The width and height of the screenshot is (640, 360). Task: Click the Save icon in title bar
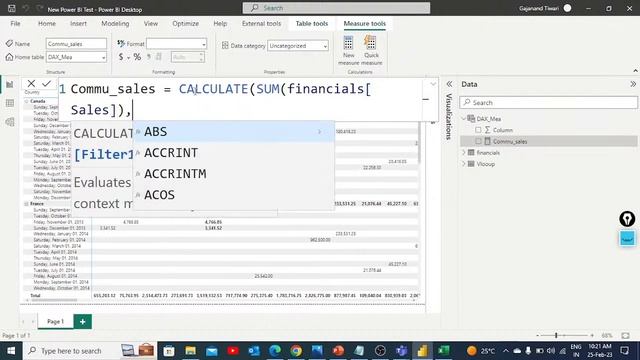12,8
